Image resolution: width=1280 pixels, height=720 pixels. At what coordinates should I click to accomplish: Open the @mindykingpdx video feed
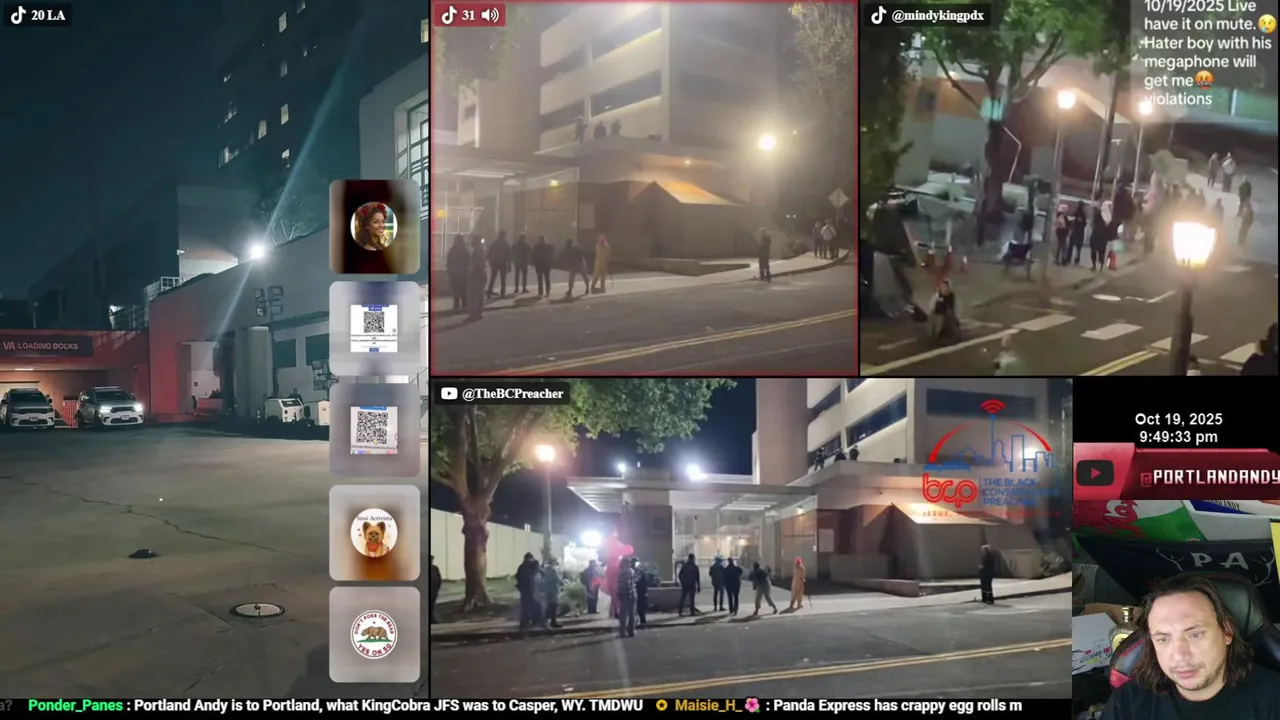coord(1070,188)
